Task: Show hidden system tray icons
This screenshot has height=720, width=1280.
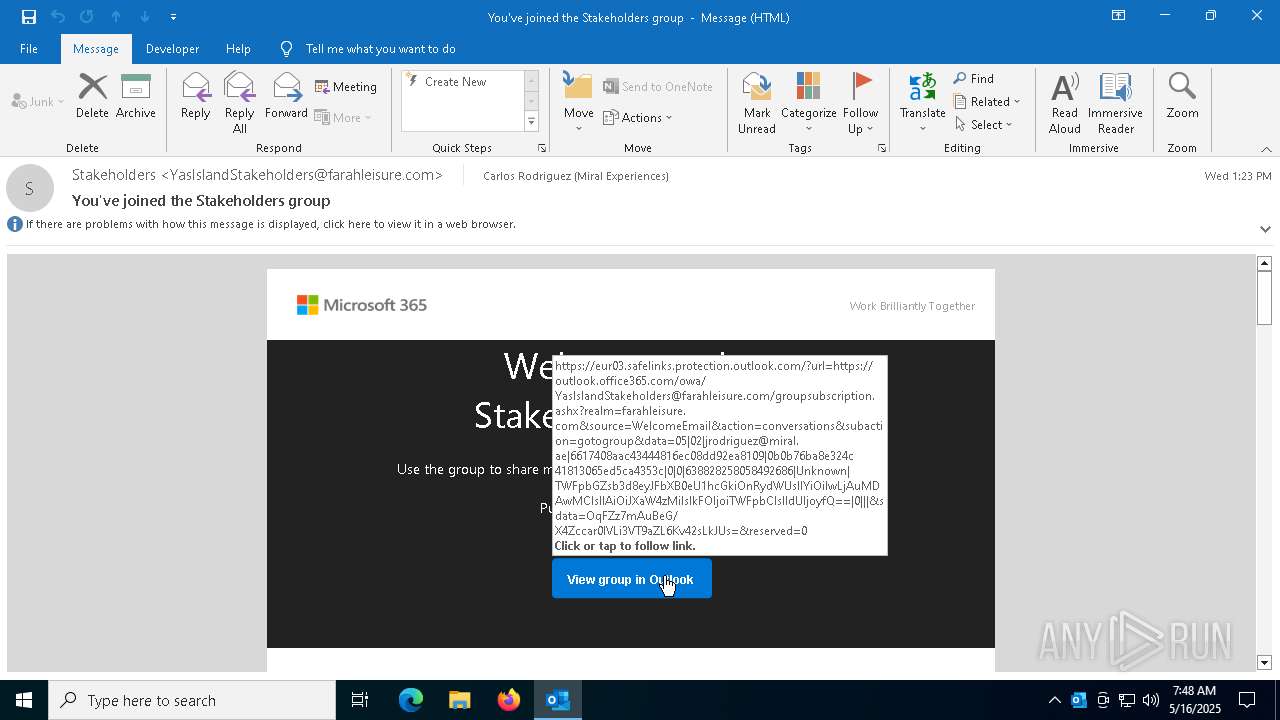Action: click(1054, 700)
